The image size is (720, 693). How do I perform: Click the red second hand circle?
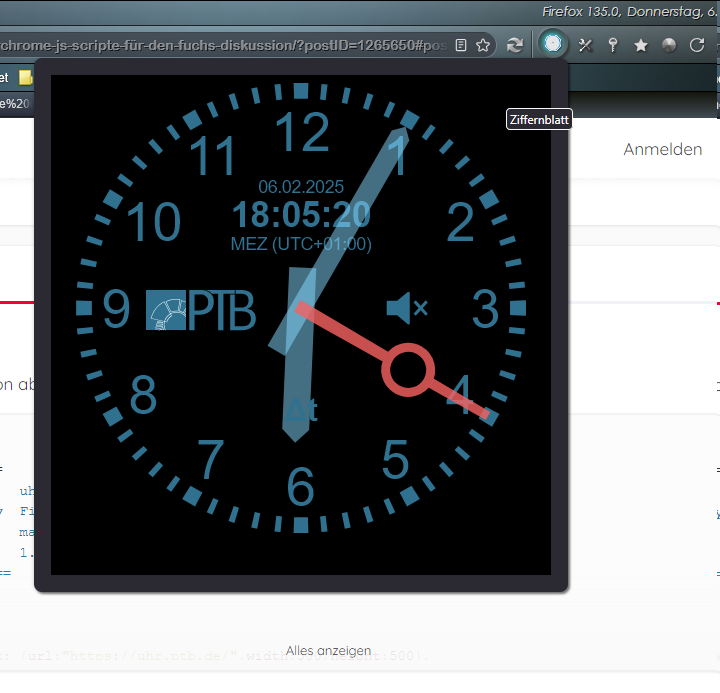[x=408, y=370]
